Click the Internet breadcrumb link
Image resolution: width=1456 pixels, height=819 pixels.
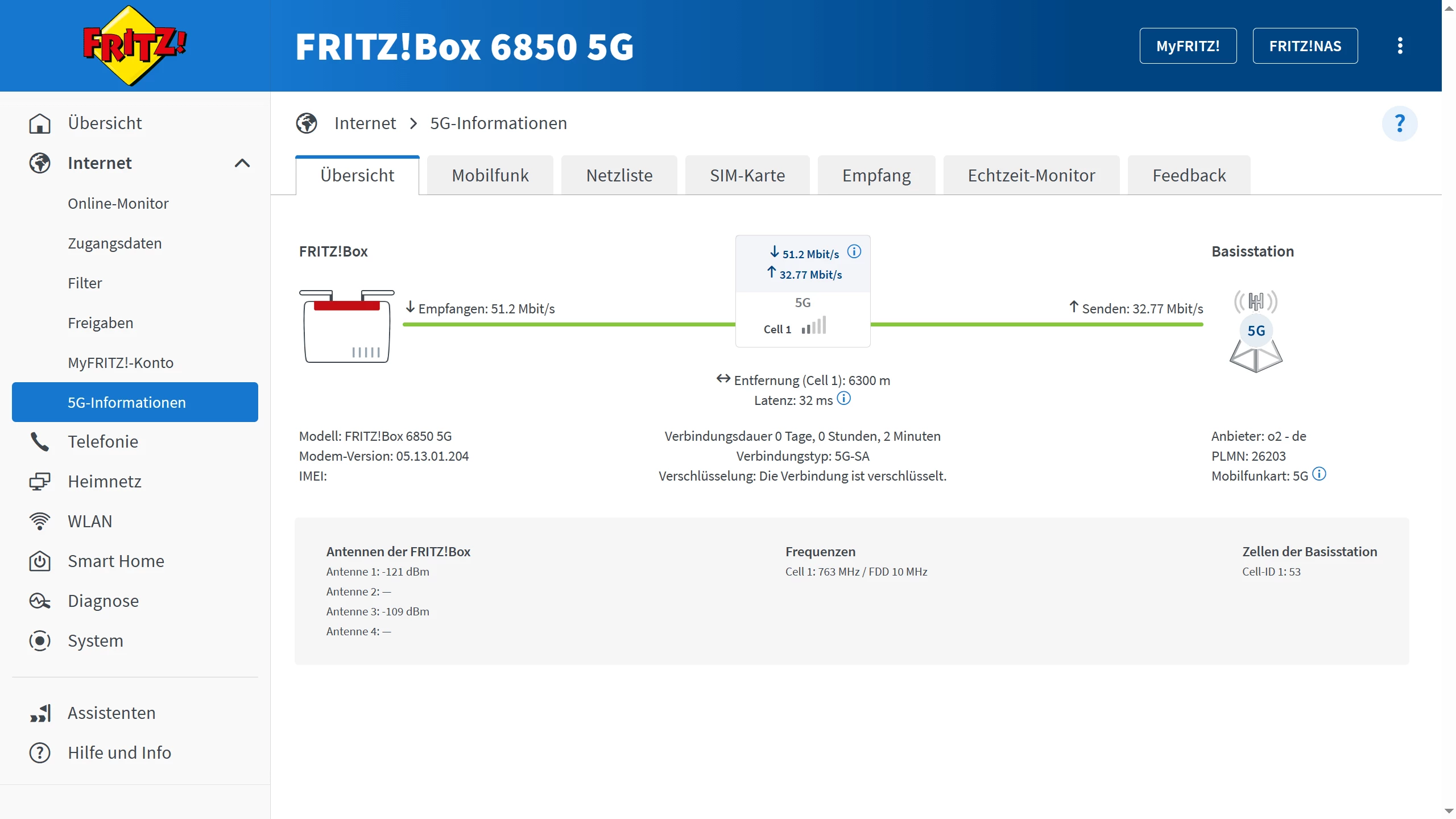365,123
